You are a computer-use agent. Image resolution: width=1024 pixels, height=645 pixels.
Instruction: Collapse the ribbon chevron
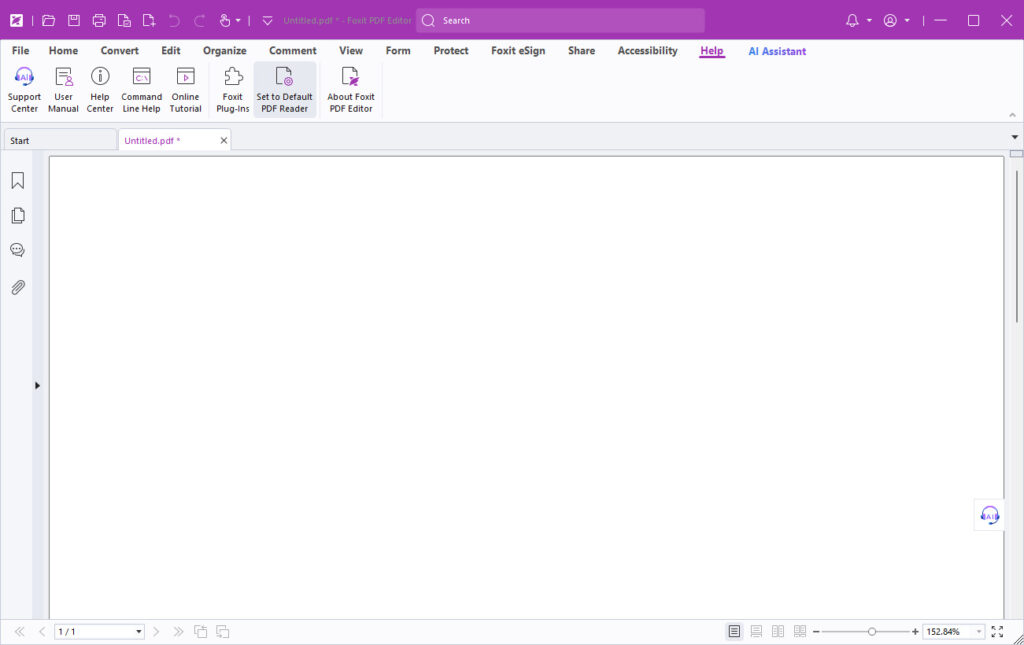pyautogui.click(x=1012, y=115)
